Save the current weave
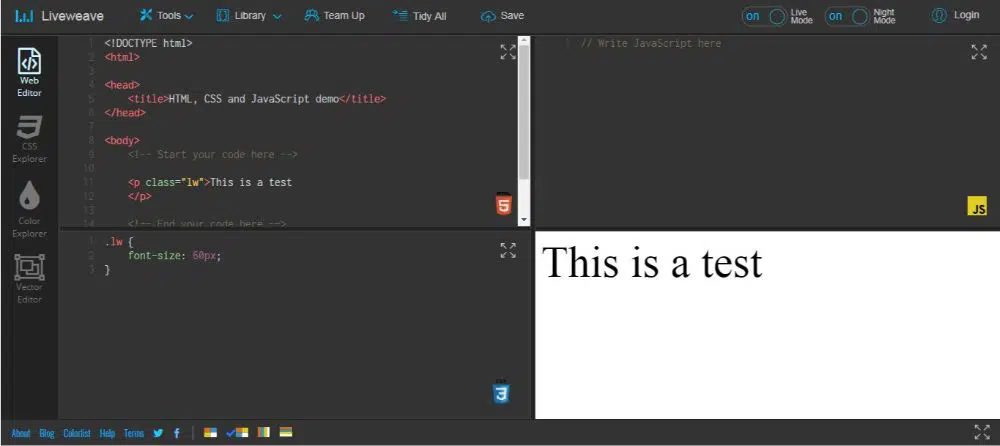 click(502, 16)
